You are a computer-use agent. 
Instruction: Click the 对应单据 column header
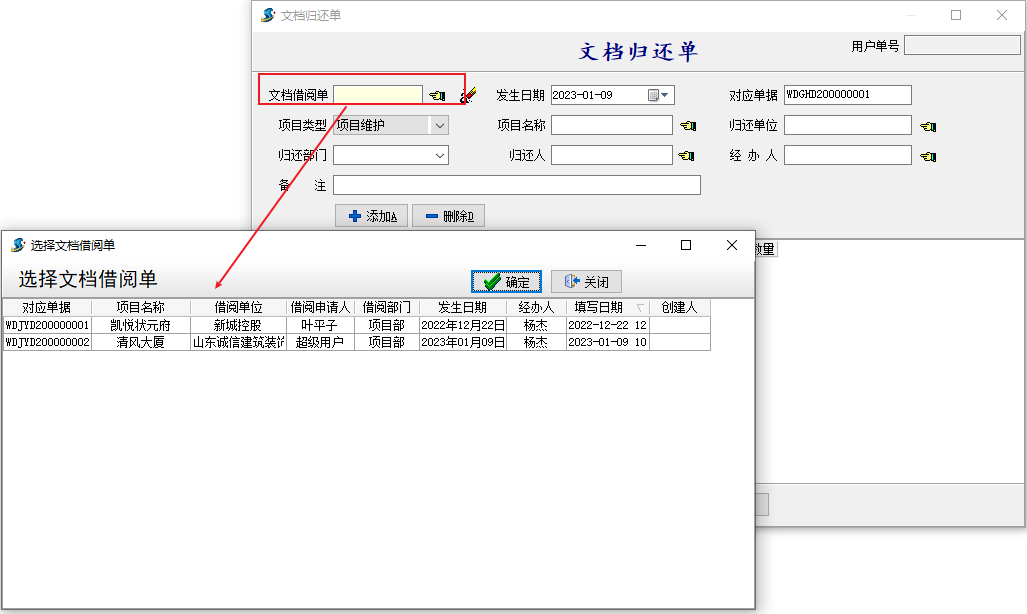coord(46,307)
